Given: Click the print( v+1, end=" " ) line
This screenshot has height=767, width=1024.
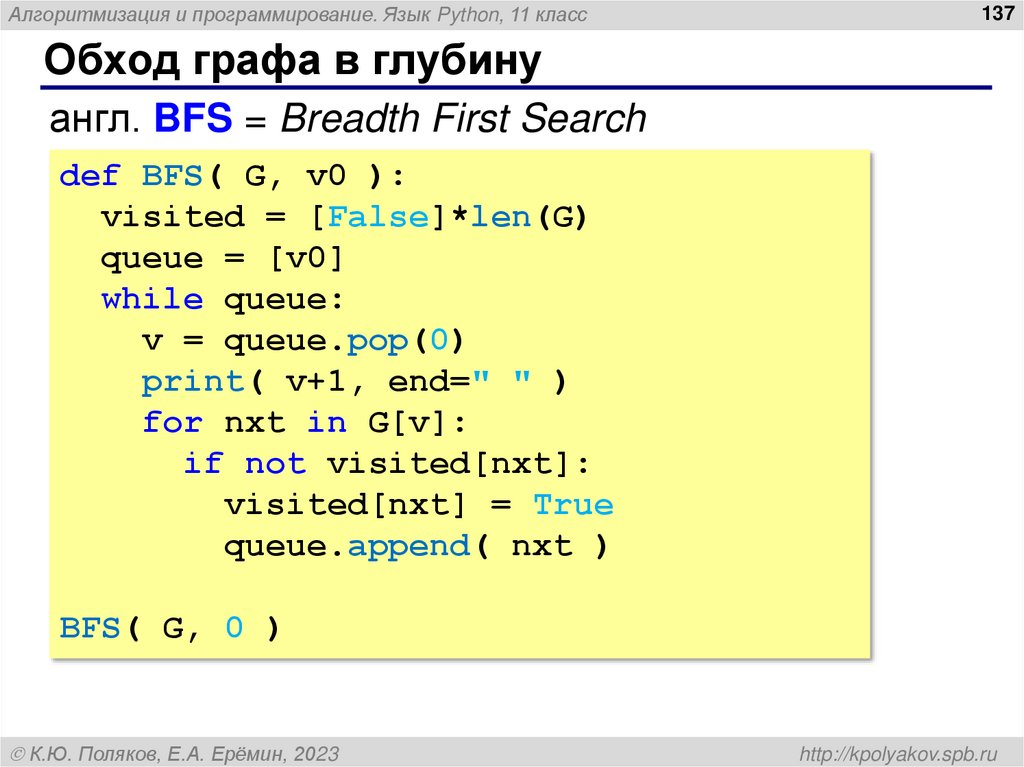Looking at the screenshot, I should point(354,382).
